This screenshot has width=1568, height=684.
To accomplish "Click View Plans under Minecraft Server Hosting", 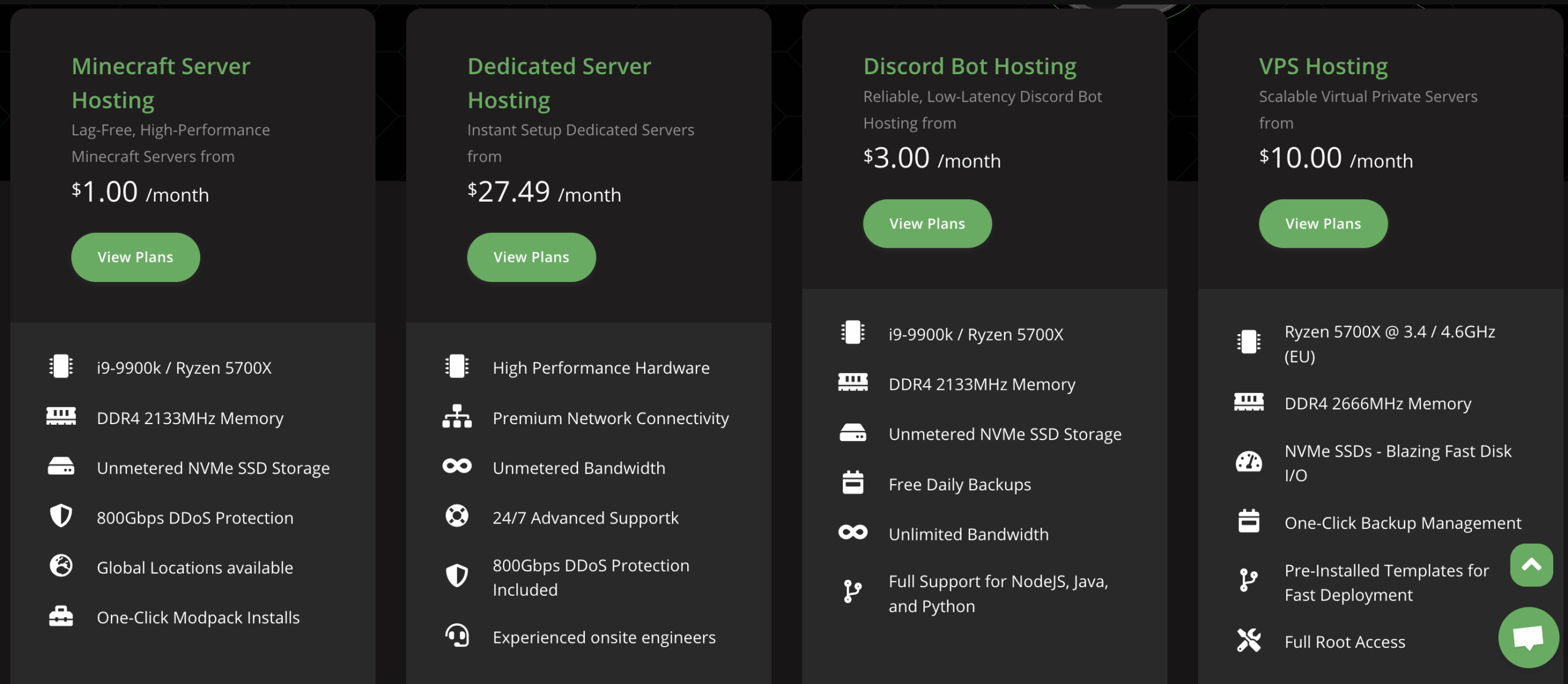I will (135, 257).
